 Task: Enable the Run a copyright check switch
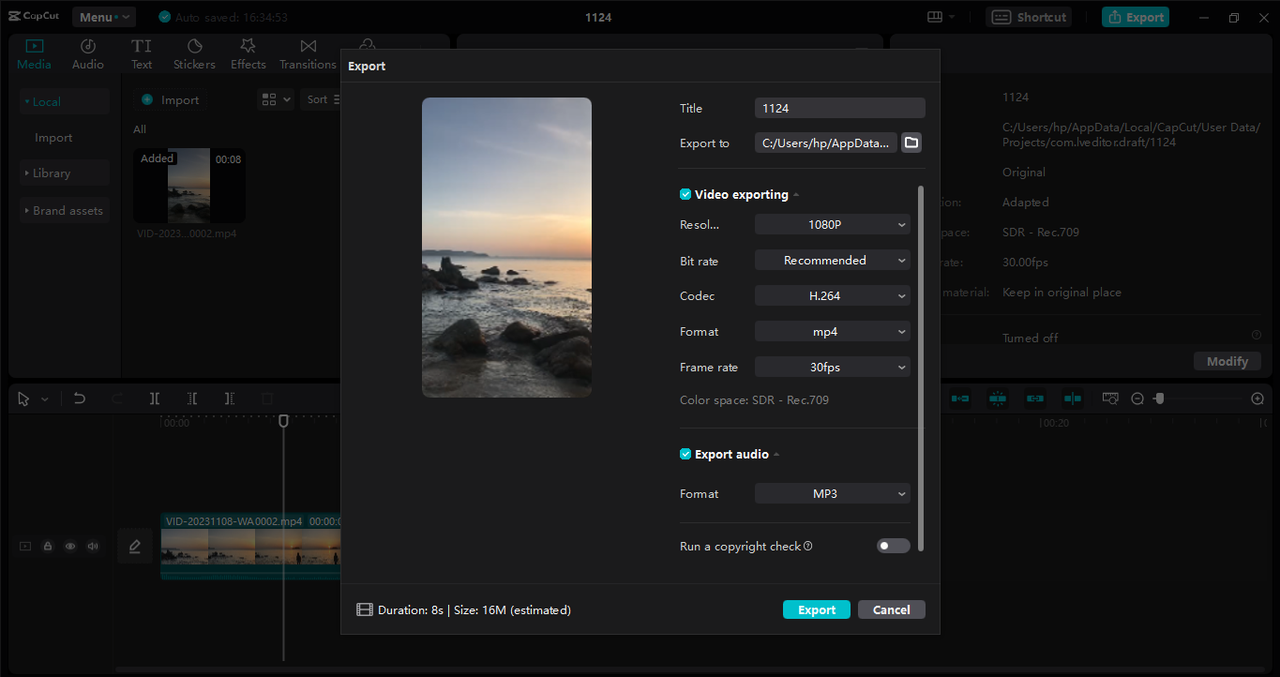pyautogui.click(x=893, y=546)
